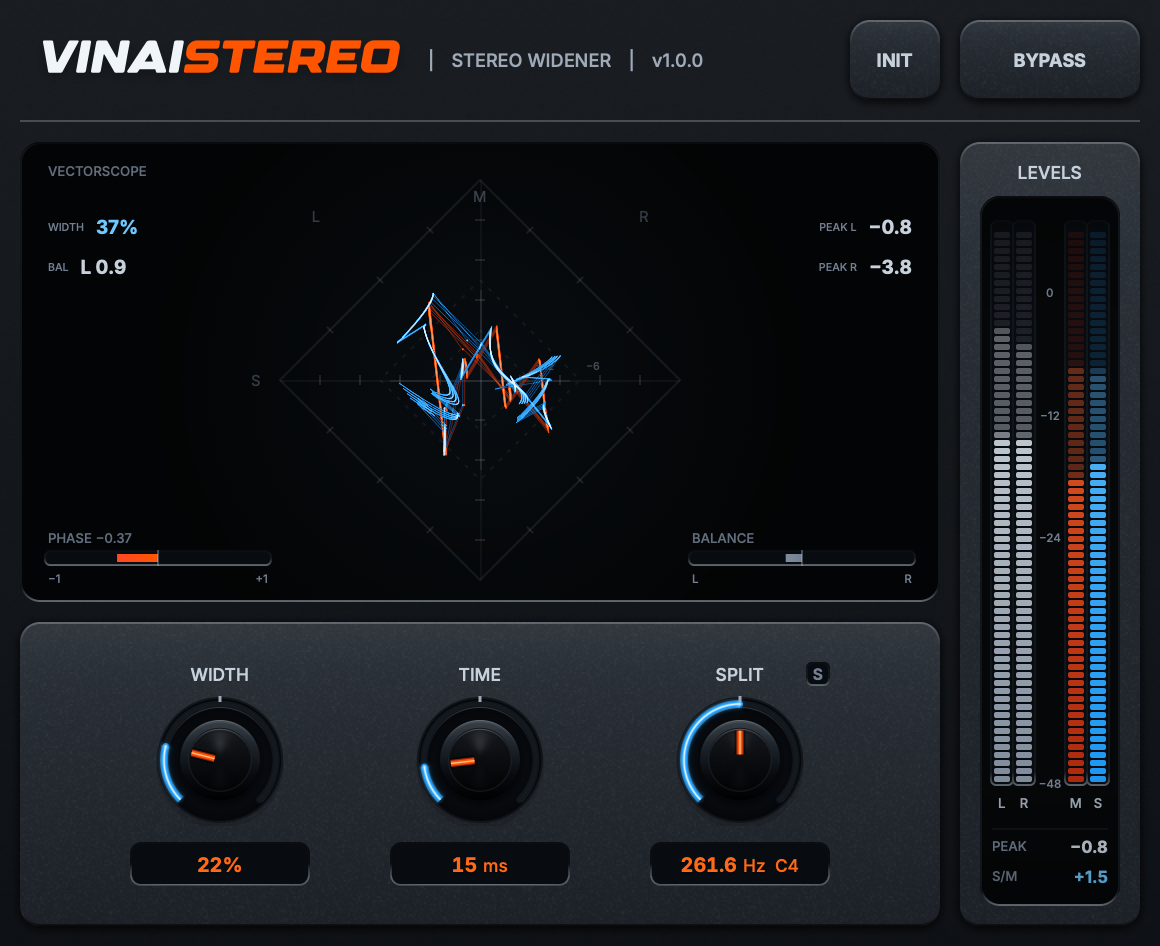
Task: Click the BAL L 0.9 readout
Action: tap(87, 267)
